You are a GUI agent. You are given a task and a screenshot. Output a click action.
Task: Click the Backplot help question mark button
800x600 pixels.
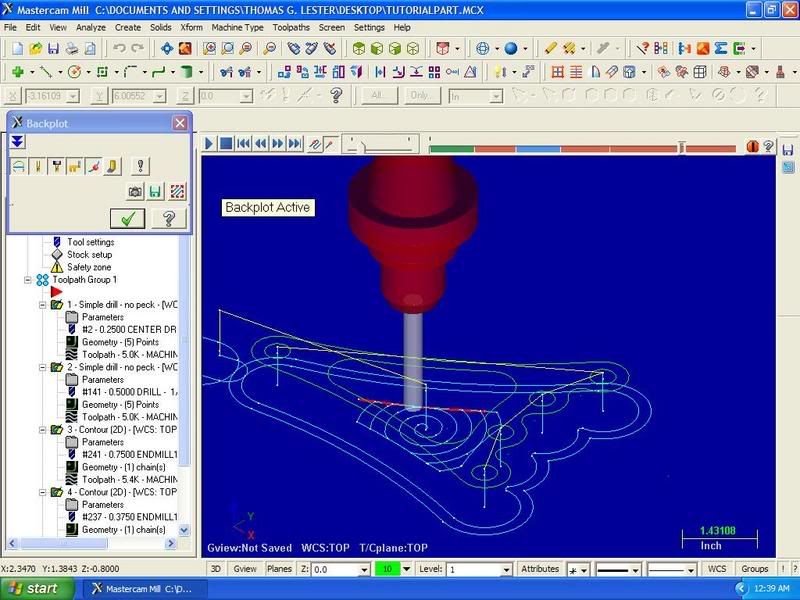pos(169,219)
